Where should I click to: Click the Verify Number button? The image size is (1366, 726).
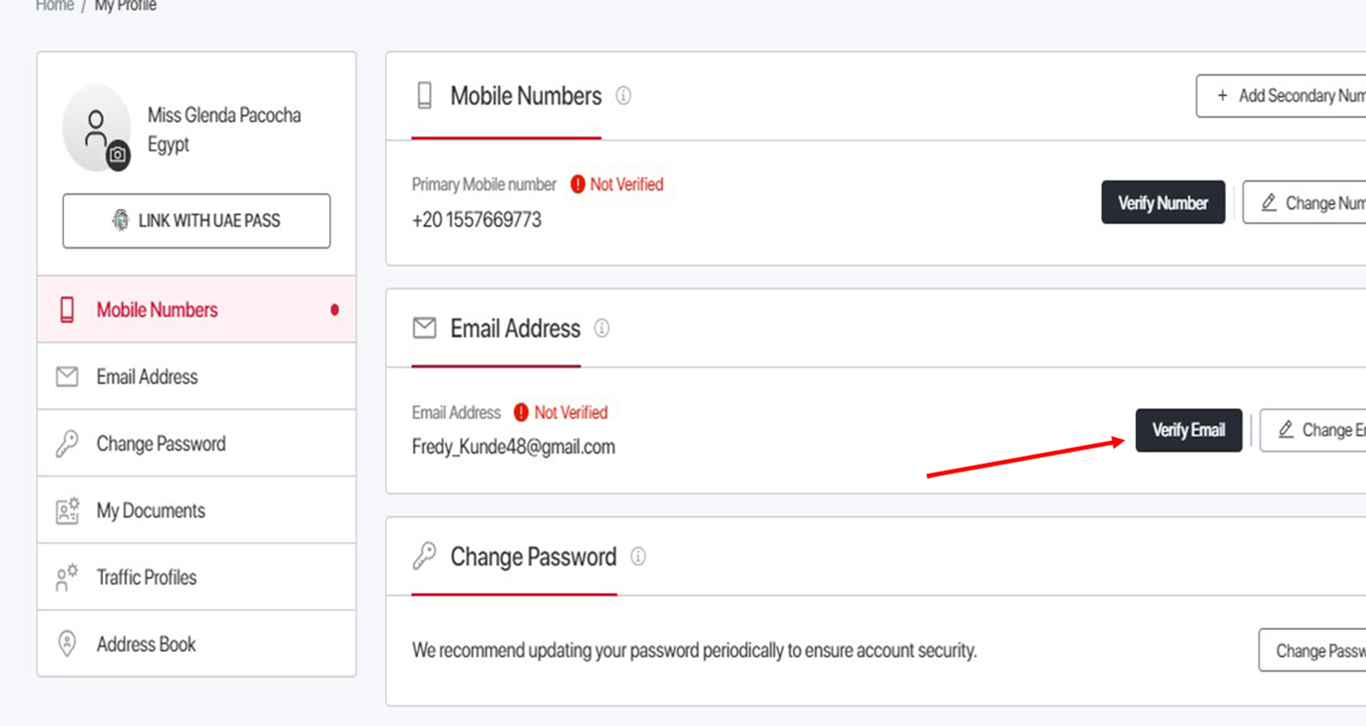point(1163,203)
